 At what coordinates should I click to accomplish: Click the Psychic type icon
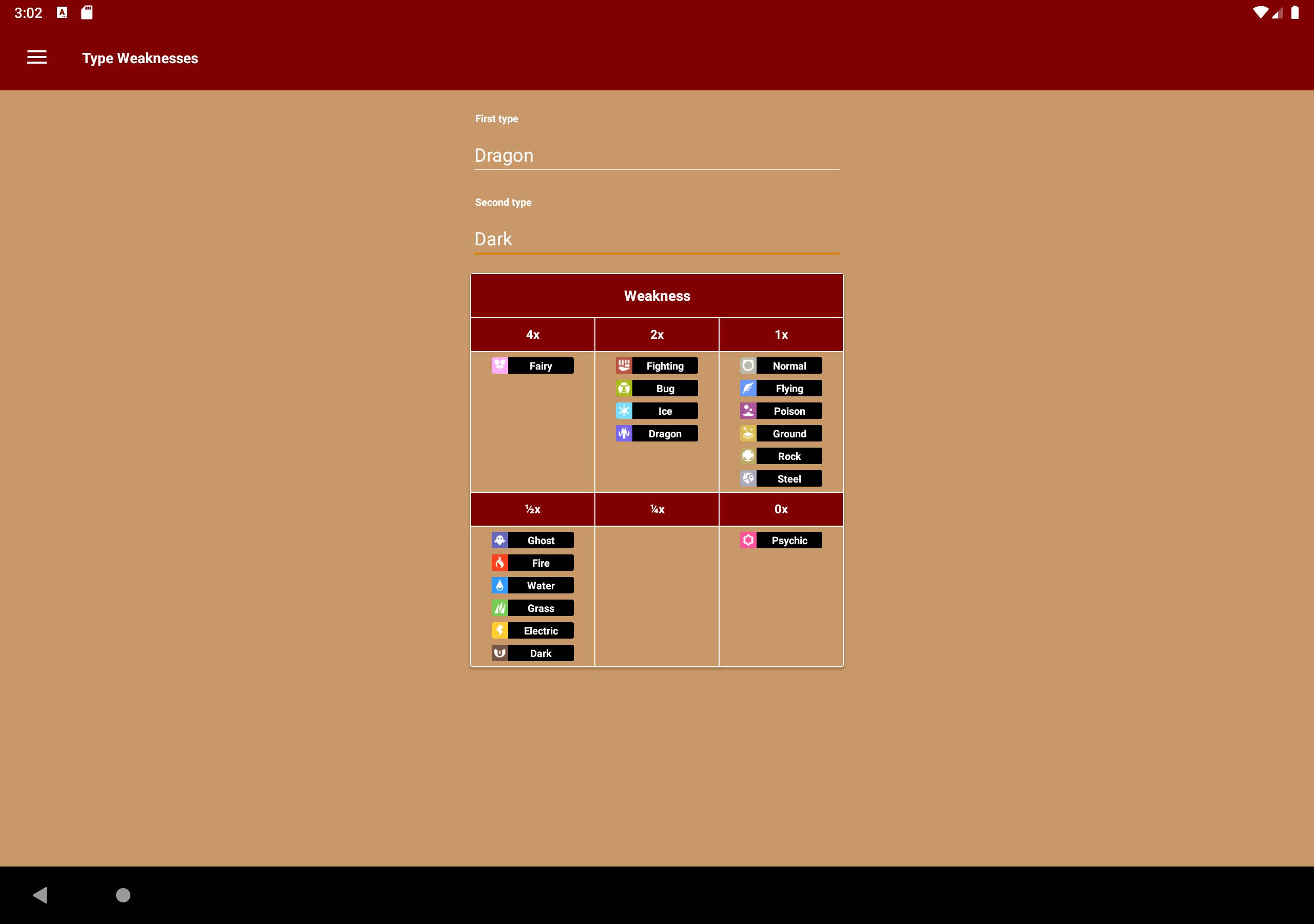[x=748, y=541]
